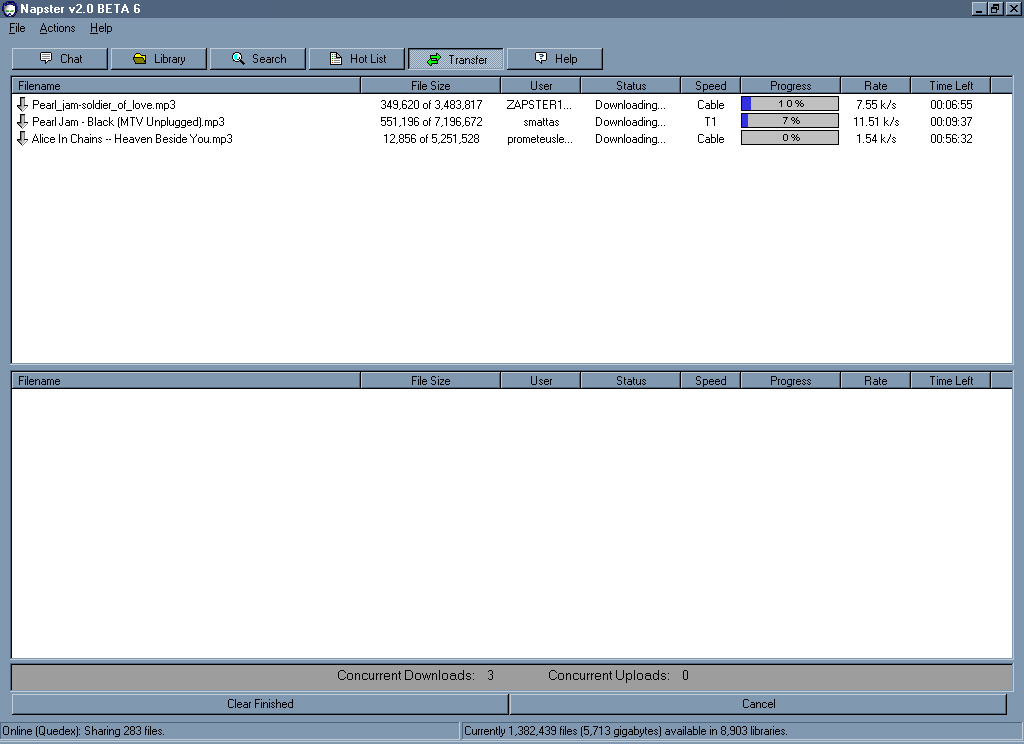Click the Concurrent Downloads: 3 label
This screenshot has width=1024, height=744.
pyautogui.click(x=415, y=675)
